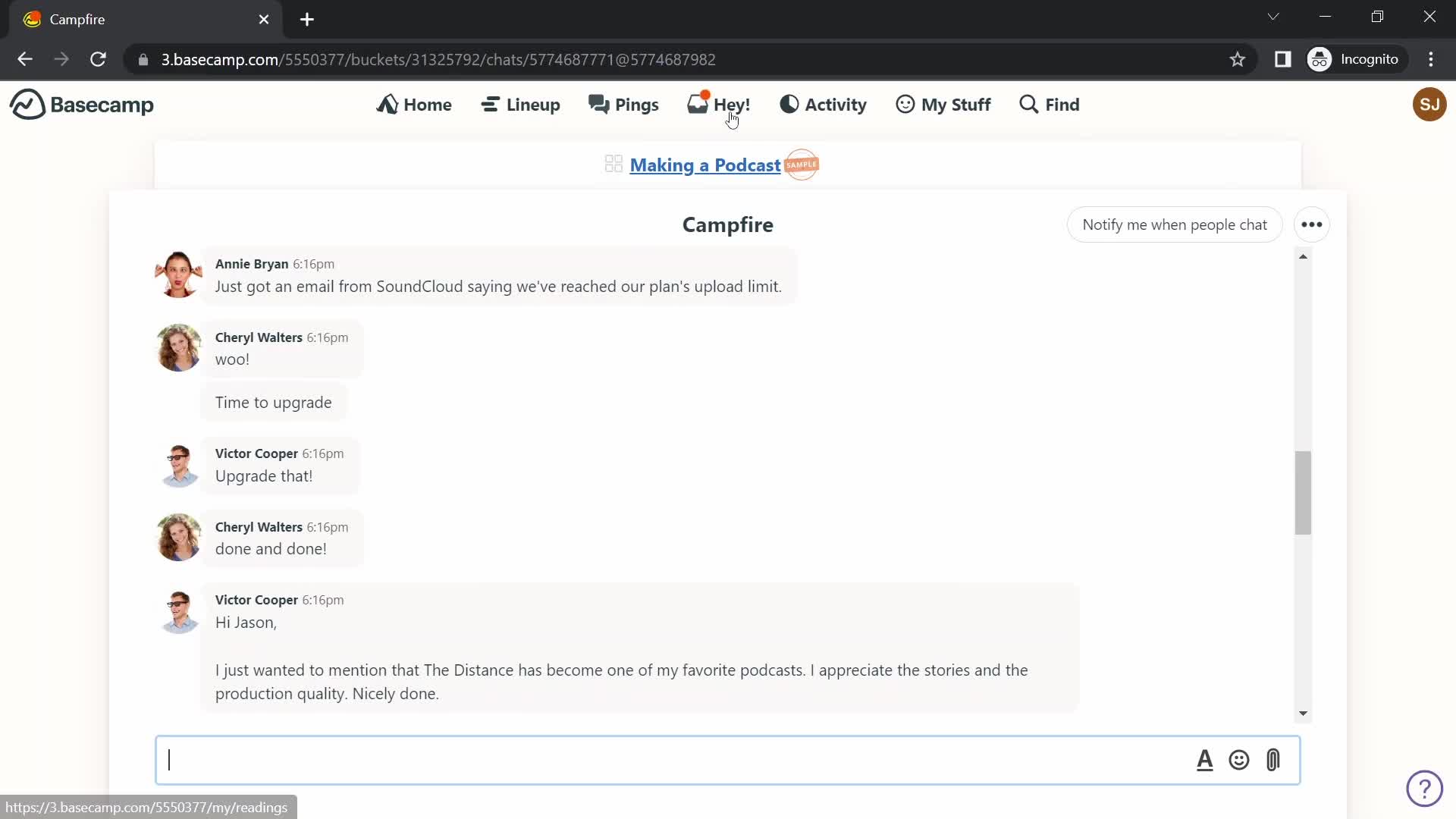The image size is (1456, 819).
Task: Open the Activity feed icon
Action: click(789, 104)
